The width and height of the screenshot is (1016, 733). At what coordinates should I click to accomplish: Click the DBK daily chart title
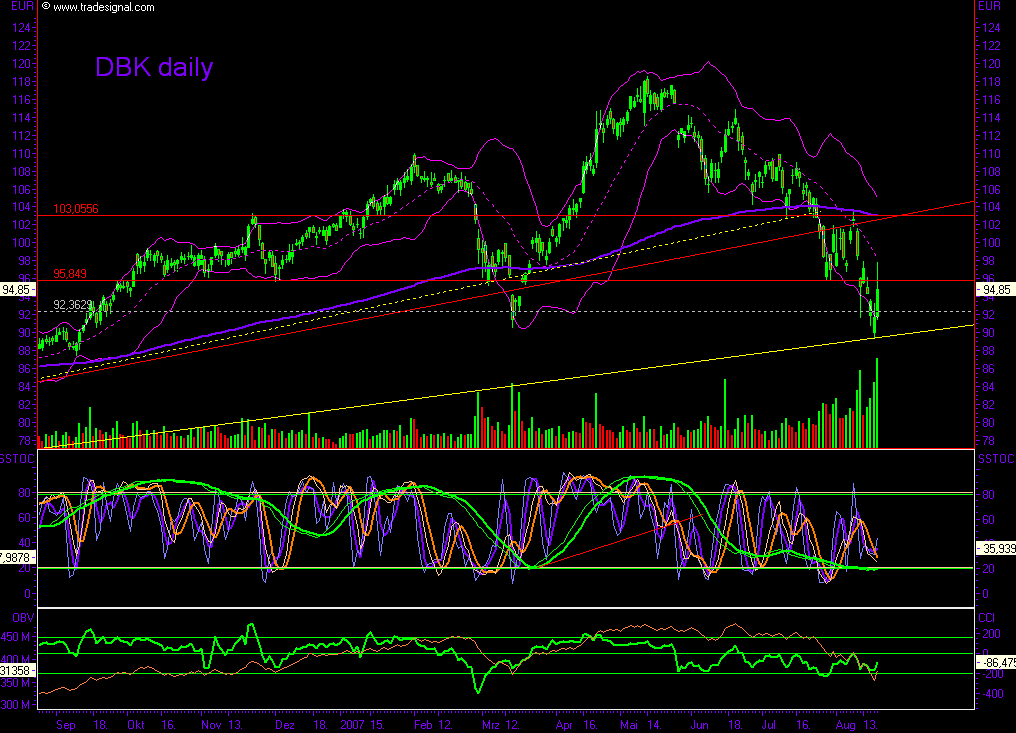pos(154,68)
